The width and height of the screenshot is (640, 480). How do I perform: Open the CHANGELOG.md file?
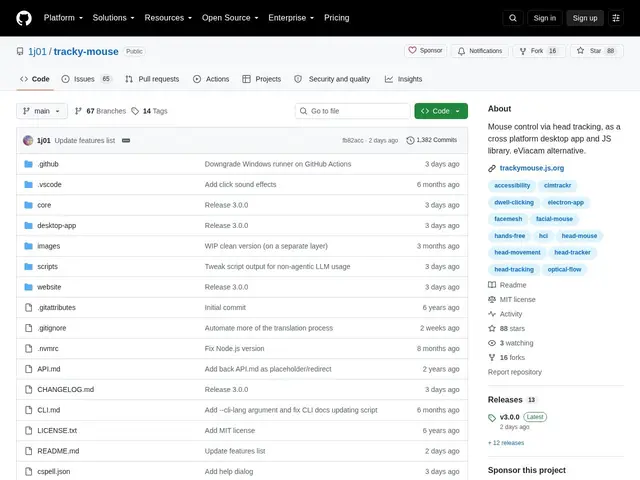pyautogui.click(x=65, y=389)
